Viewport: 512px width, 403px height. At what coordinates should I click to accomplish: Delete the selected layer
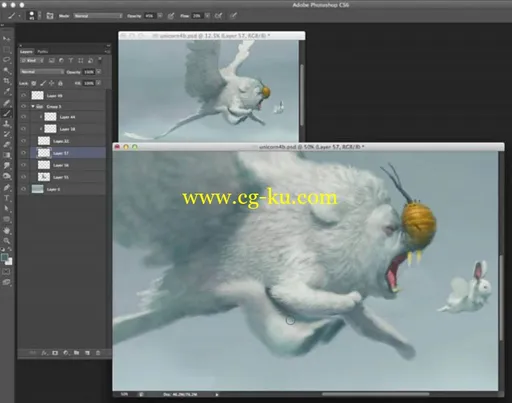(98, 353)
